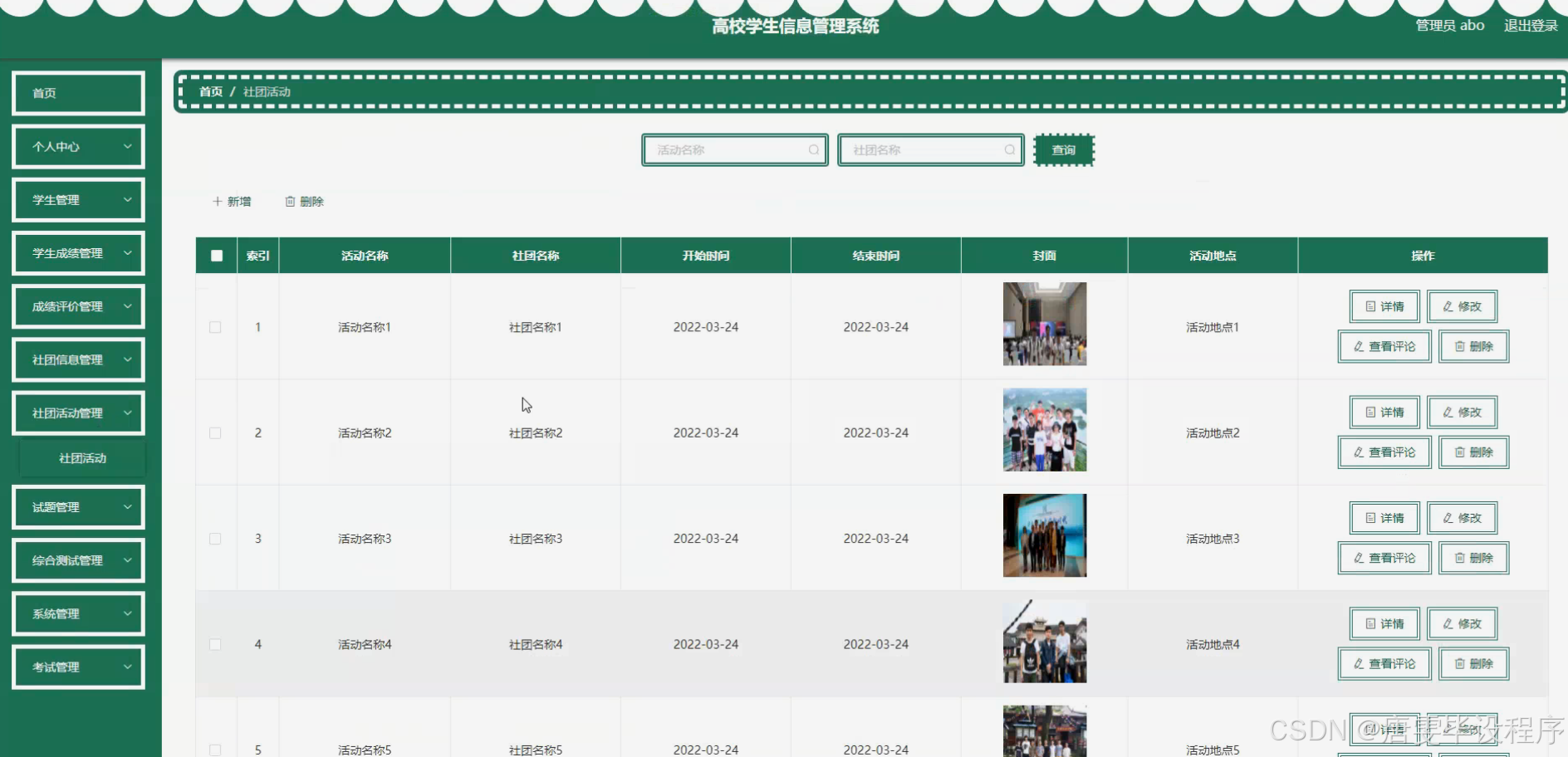Click the 活动地点 column header
1568x757 pixels.
pos(1213,256)
